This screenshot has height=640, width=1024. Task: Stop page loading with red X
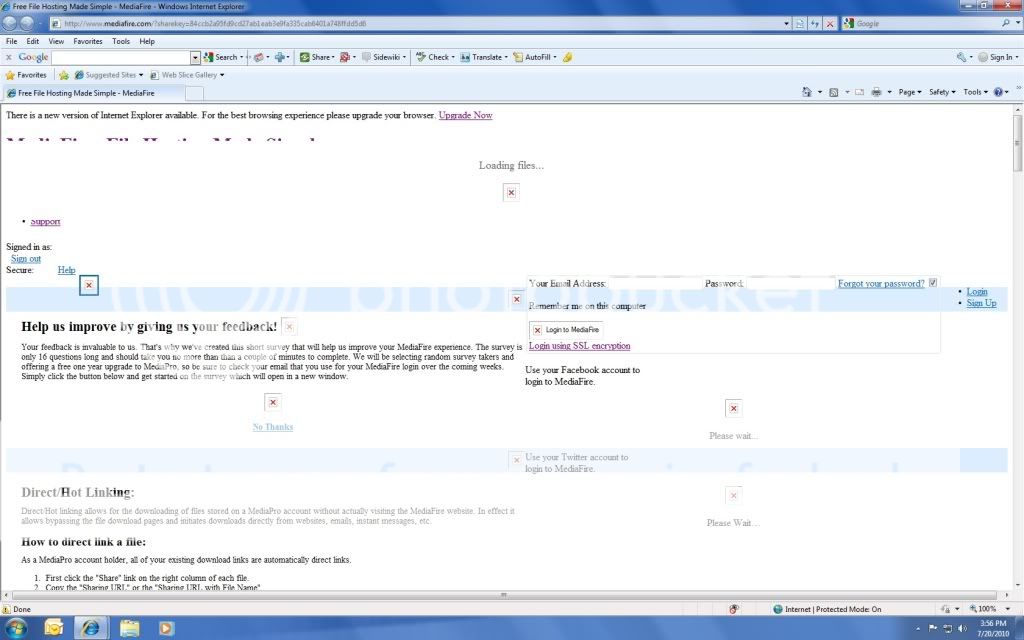[x=830, y=23]
